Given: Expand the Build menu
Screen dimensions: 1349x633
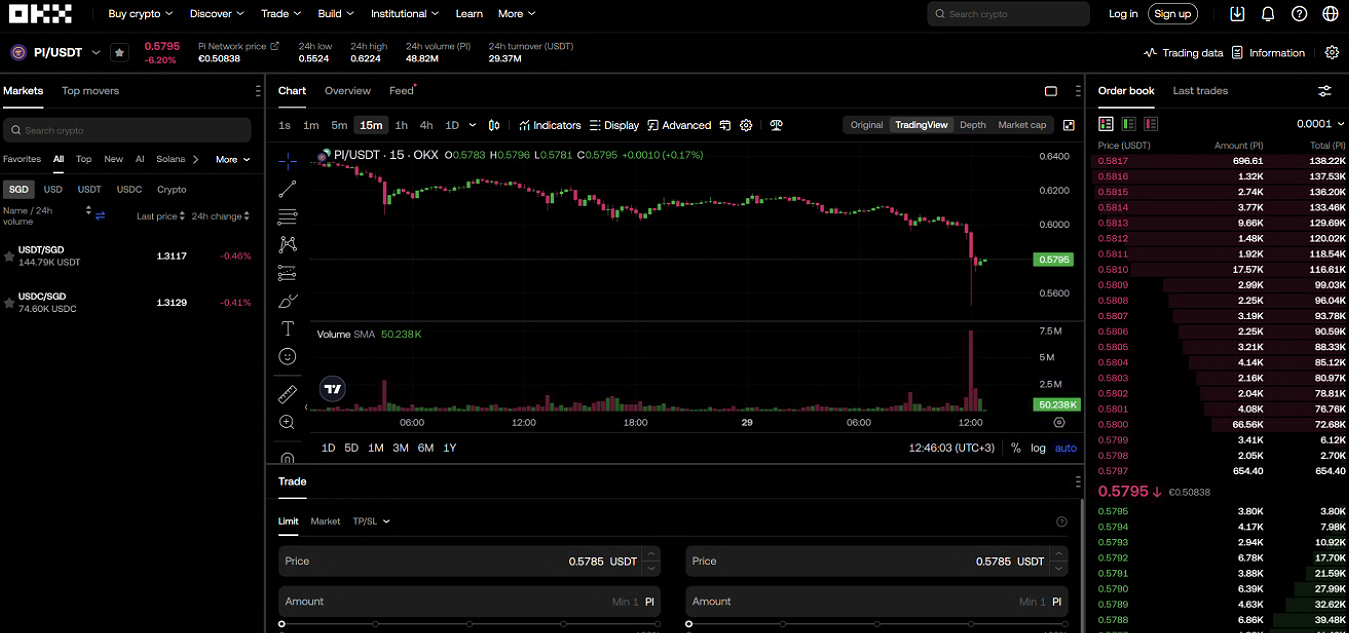Looking at the screenshot, I should coord(336,14).
